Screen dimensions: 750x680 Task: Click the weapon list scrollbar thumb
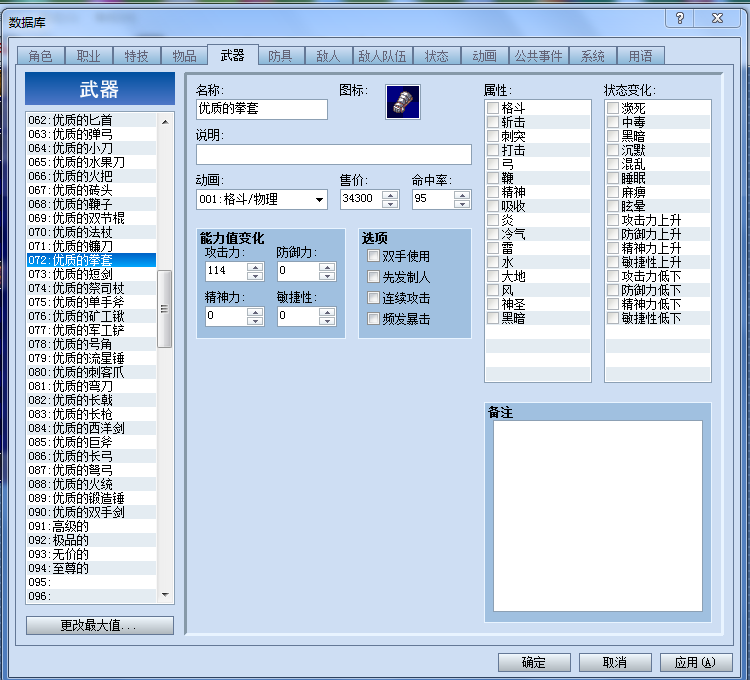pos(165,309)
